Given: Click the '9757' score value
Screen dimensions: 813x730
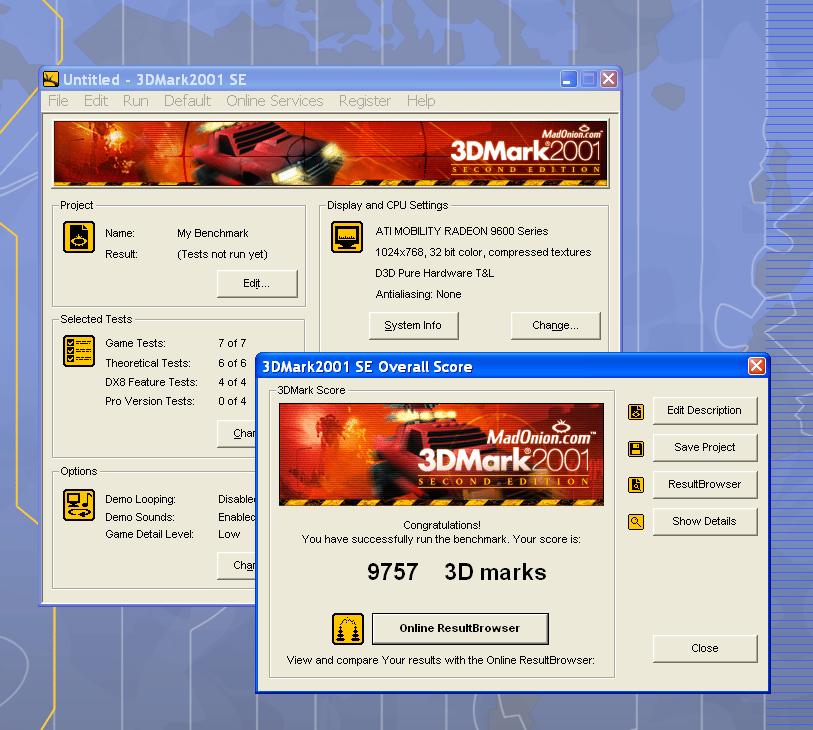Looking at the screenshot, I should coord(393,572).
